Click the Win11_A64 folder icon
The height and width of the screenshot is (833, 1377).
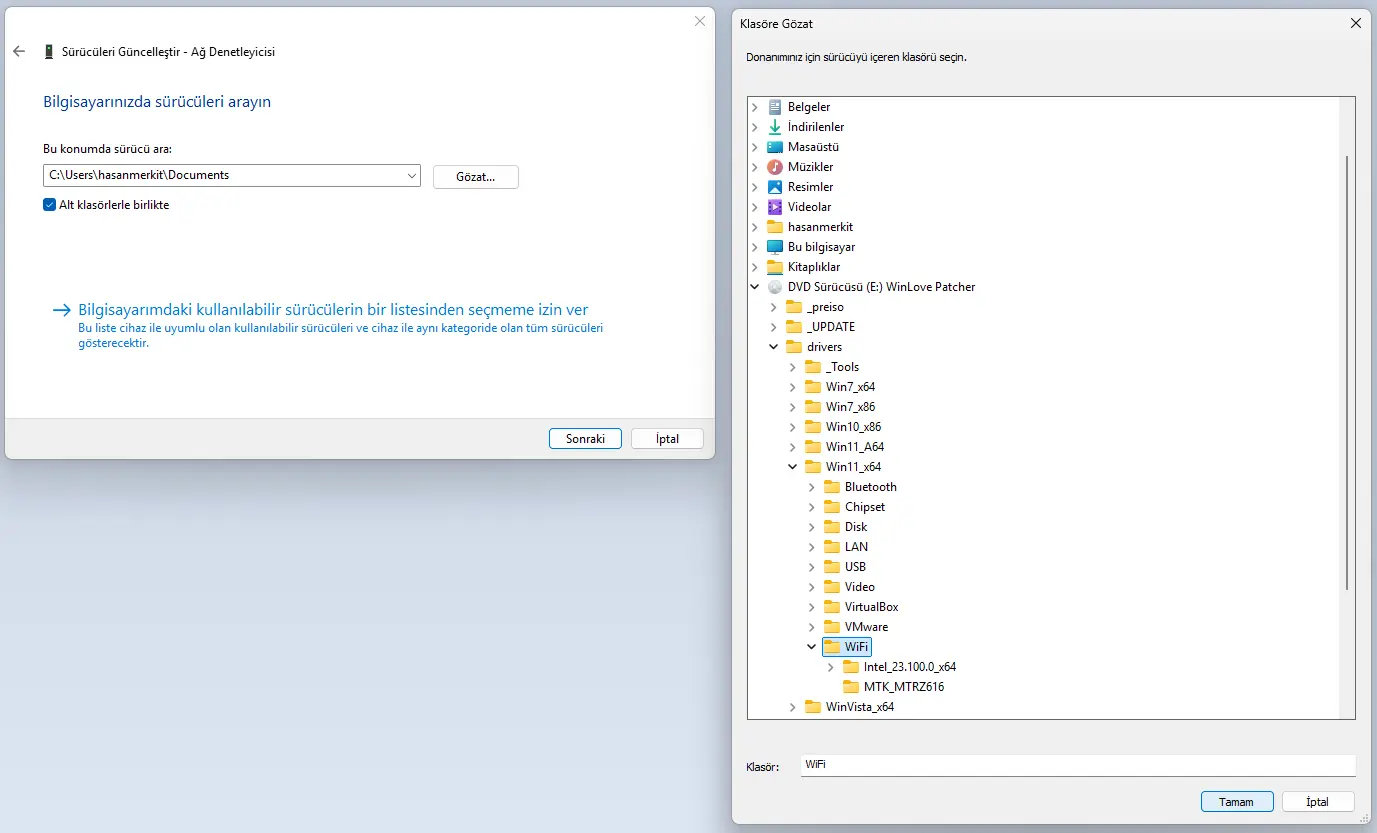click(813, 447)
